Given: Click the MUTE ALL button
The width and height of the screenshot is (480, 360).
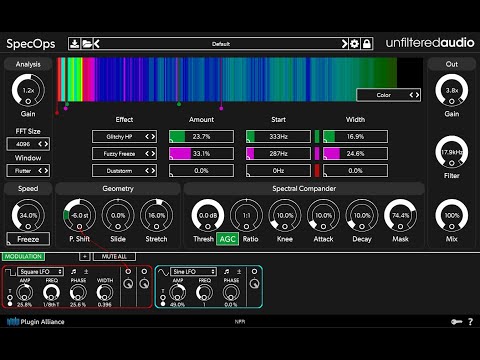Looking at the screenshot, I should [x=114, y=256].
